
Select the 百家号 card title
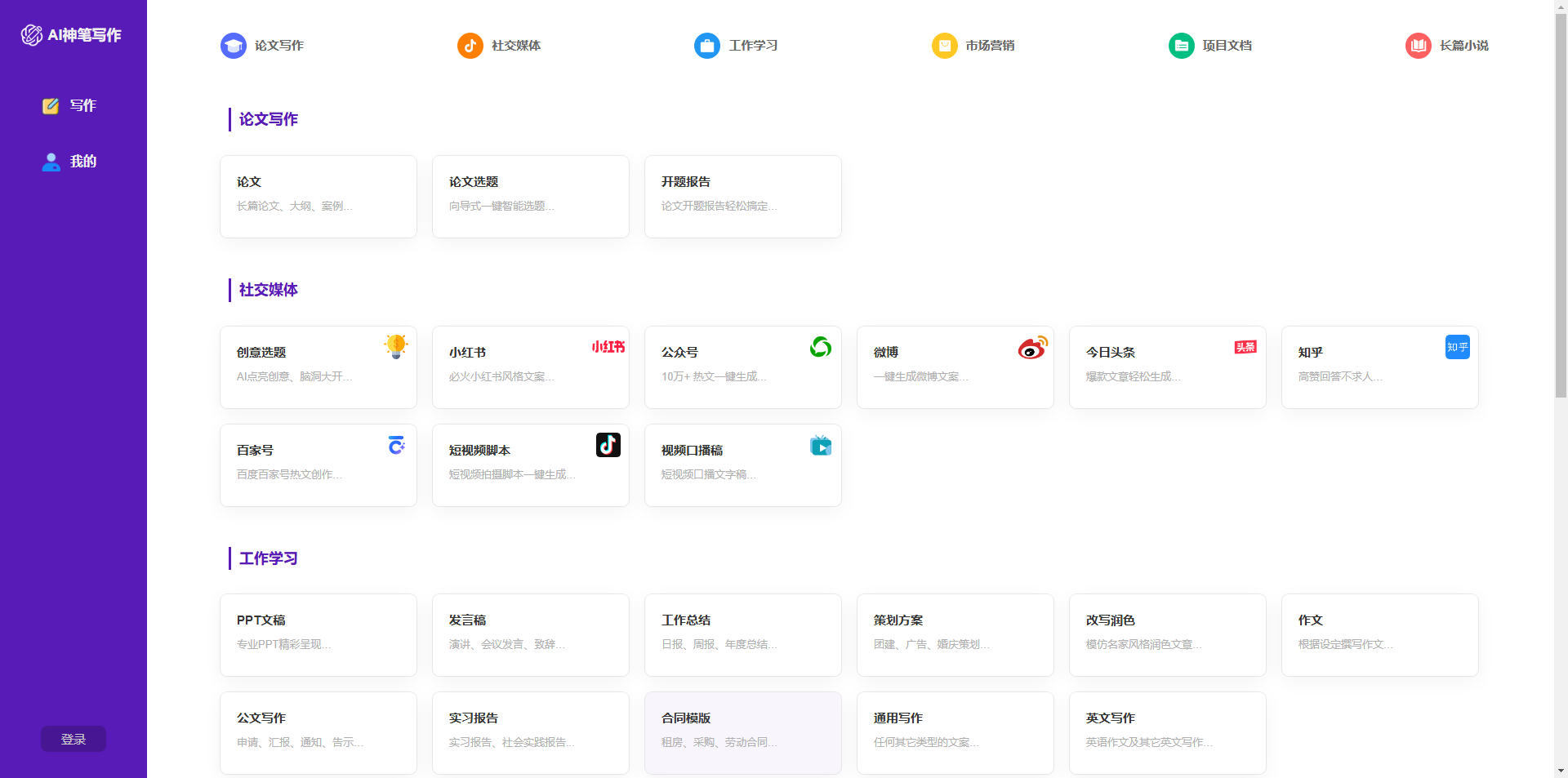[x=255, y=451]
